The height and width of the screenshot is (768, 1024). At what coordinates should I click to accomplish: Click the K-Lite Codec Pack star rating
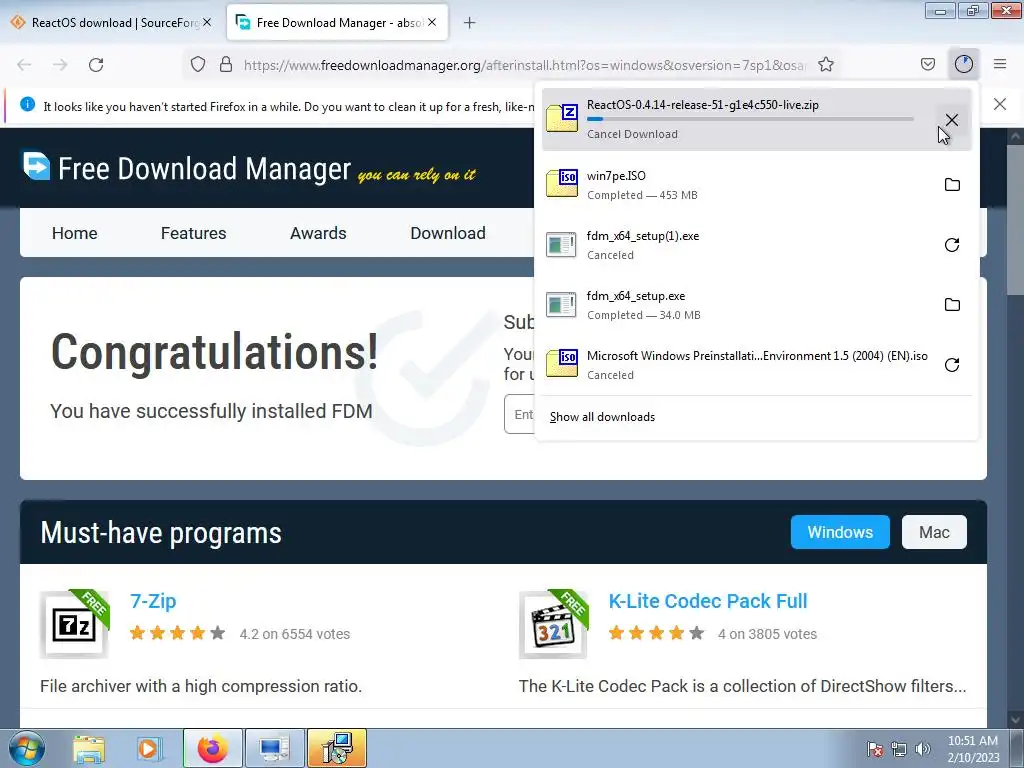coord(656,633)
